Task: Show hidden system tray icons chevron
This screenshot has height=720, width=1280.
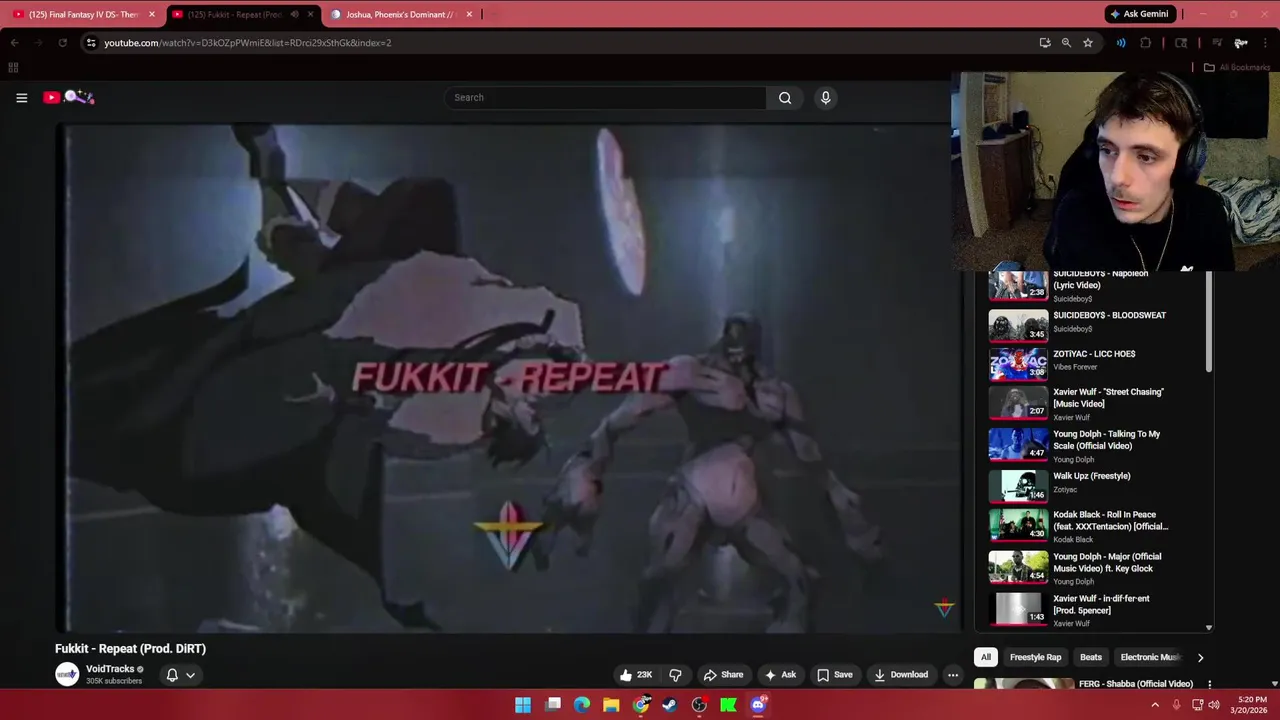Action: click(x=1155, y=705)
